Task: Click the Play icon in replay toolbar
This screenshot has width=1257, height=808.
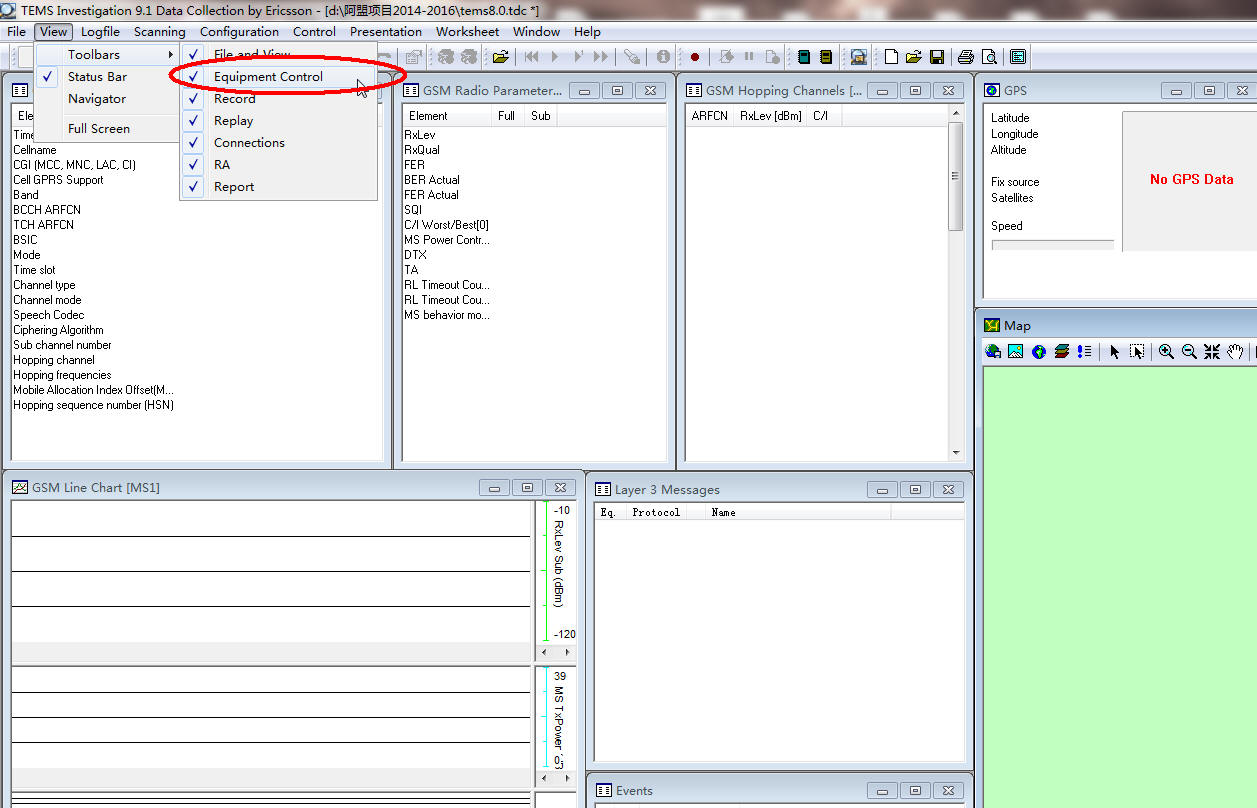Action: point(555,57)
